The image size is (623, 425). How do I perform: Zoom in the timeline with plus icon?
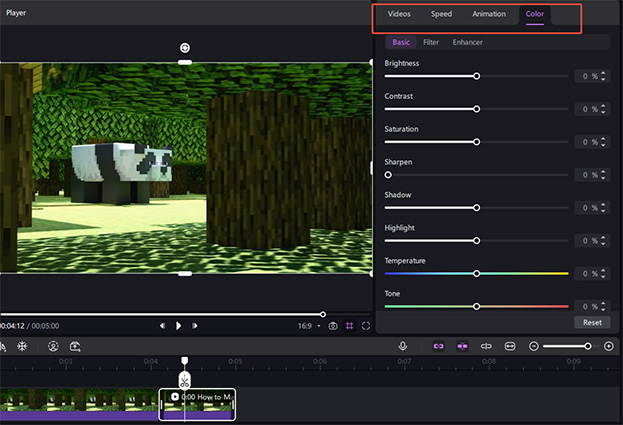click(x=608, y=346)
